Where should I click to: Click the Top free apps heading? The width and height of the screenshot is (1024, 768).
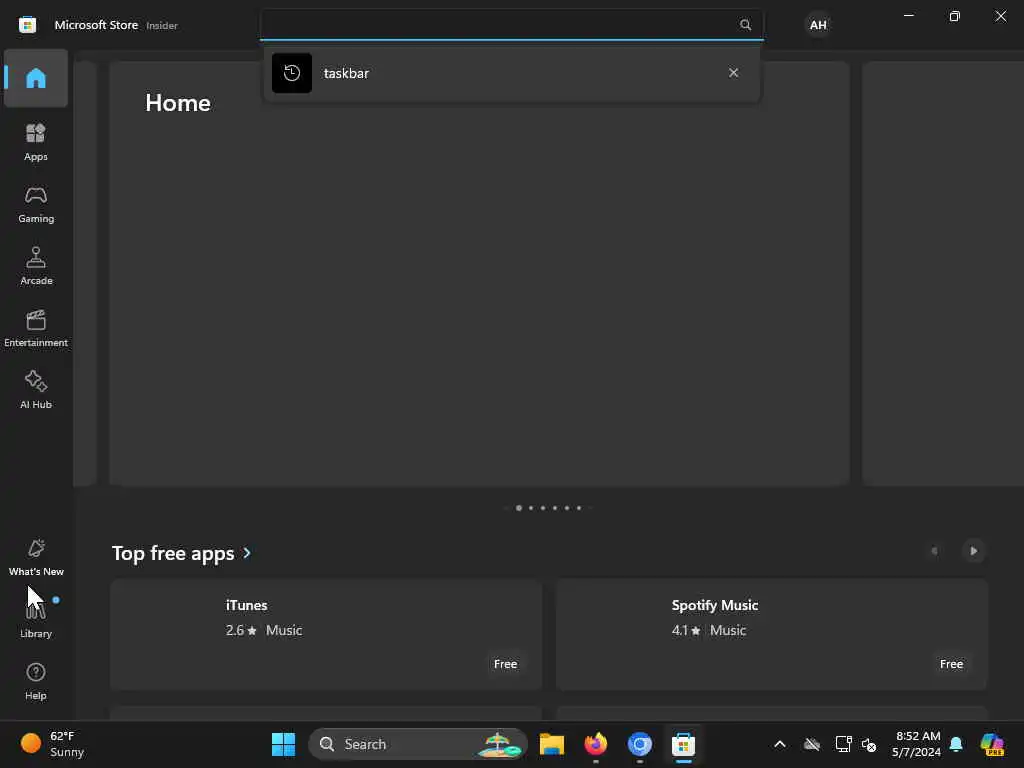[x=173, y=553]
